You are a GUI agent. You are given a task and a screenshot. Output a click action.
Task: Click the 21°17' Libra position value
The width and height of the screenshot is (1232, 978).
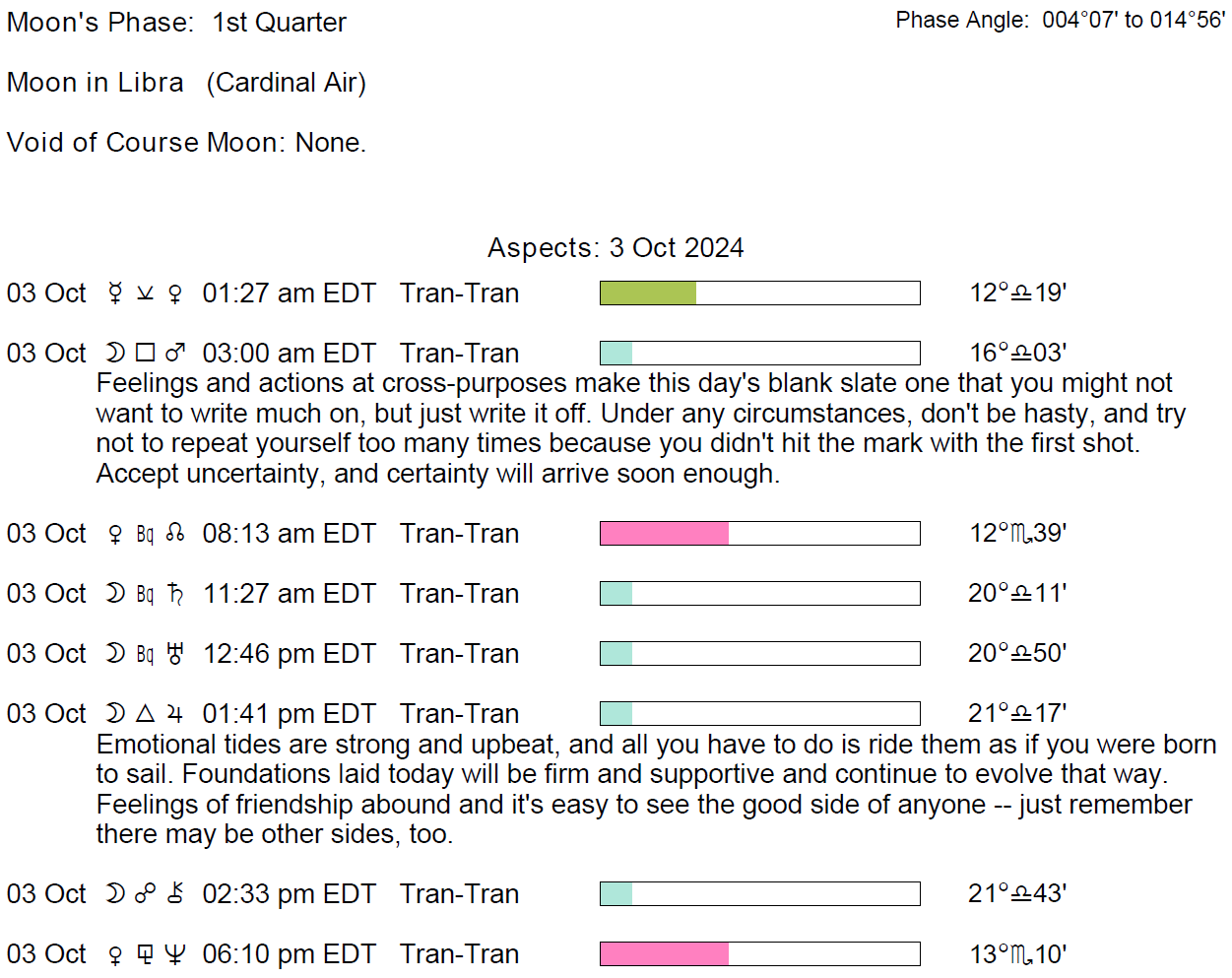click(x=1017, y=714)
